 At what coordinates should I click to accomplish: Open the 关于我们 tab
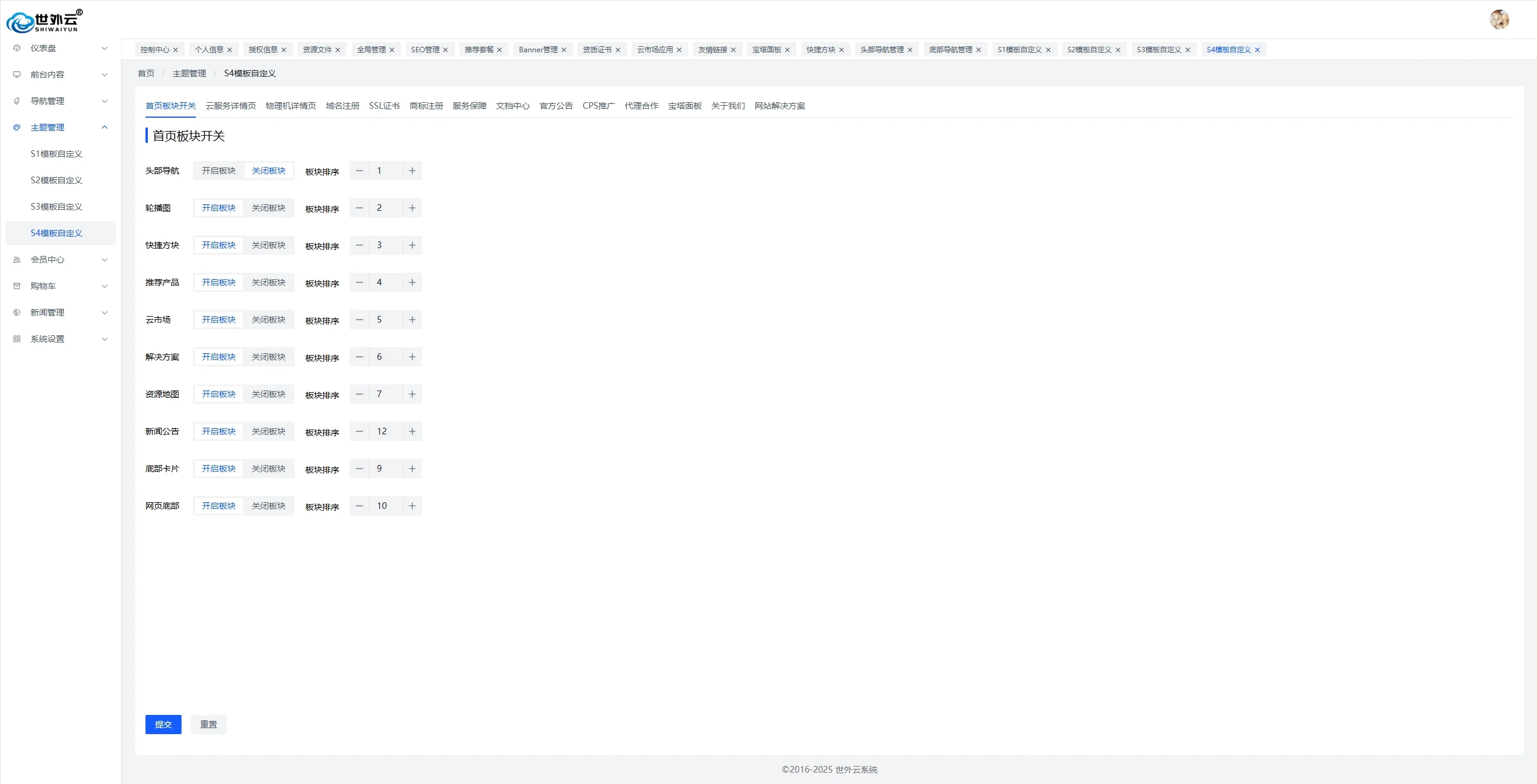(x=728, y=106)
